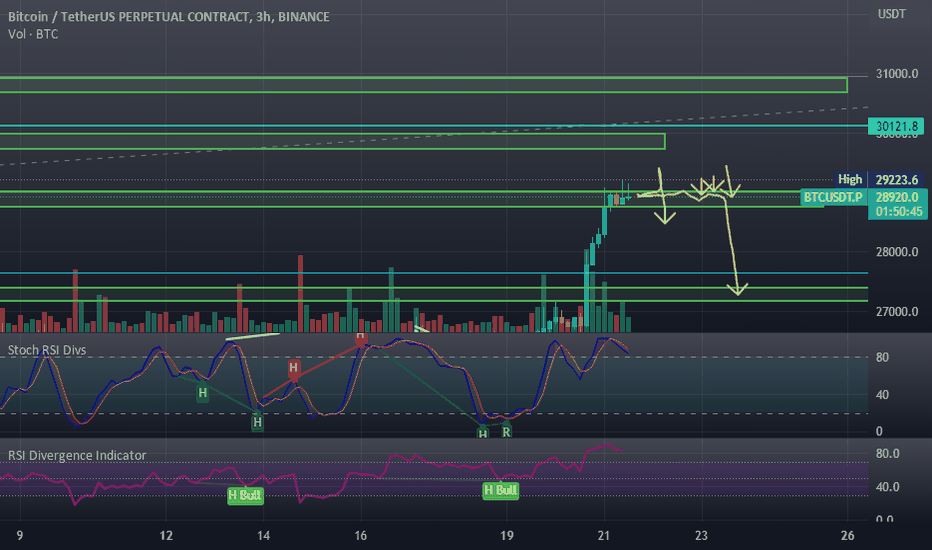Click date 16 on the time axis

tap(360, 535)
